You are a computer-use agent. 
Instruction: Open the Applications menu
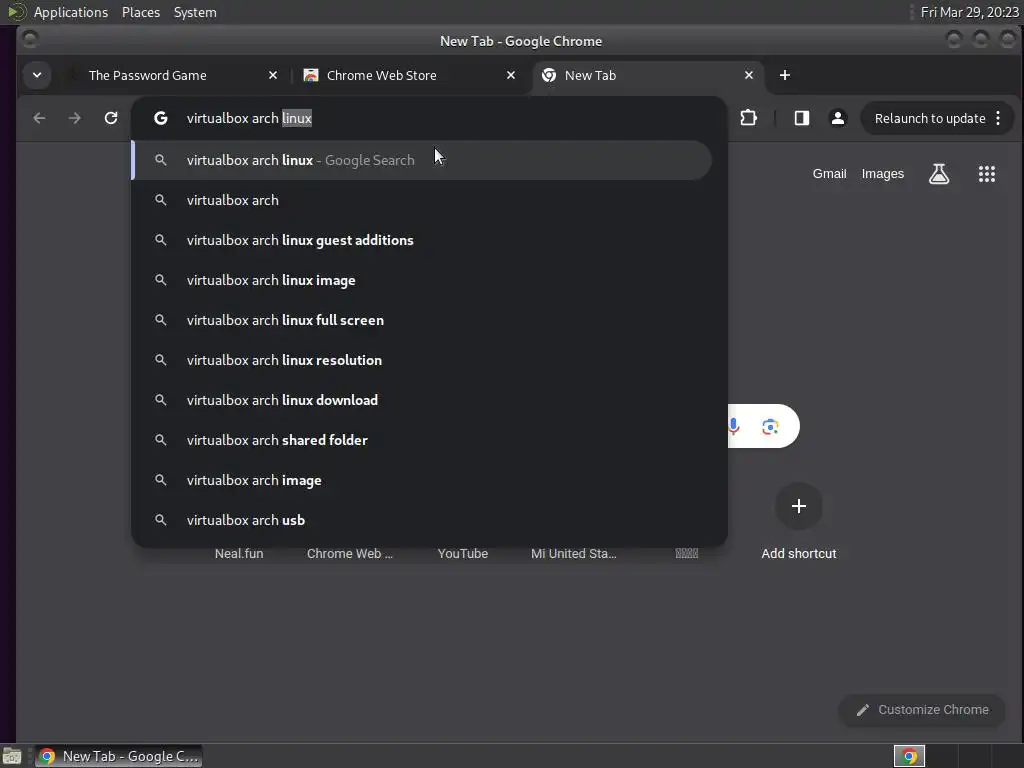71,12
